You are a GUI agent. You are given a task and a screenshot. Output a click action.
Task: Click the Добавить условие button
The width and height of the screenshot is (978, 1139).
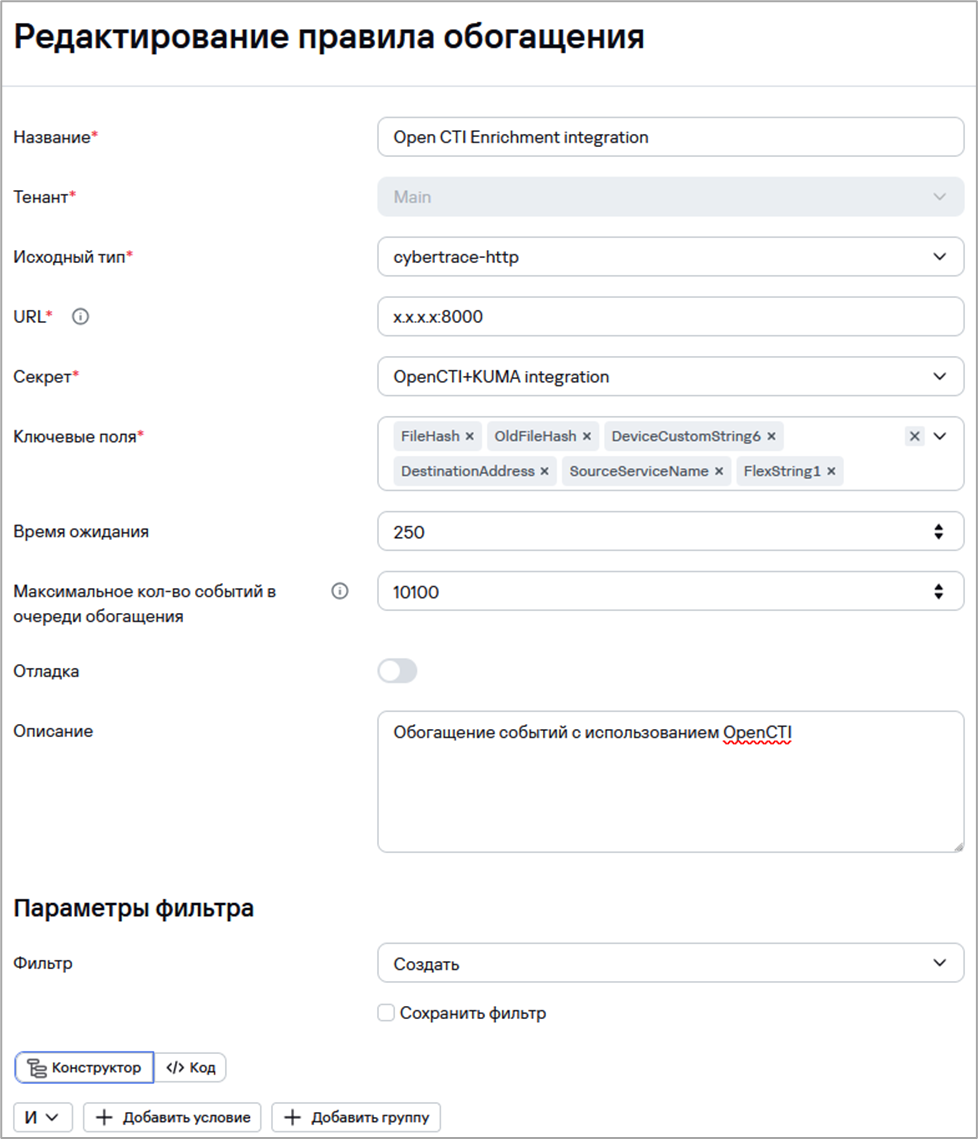coord(173,1117)
